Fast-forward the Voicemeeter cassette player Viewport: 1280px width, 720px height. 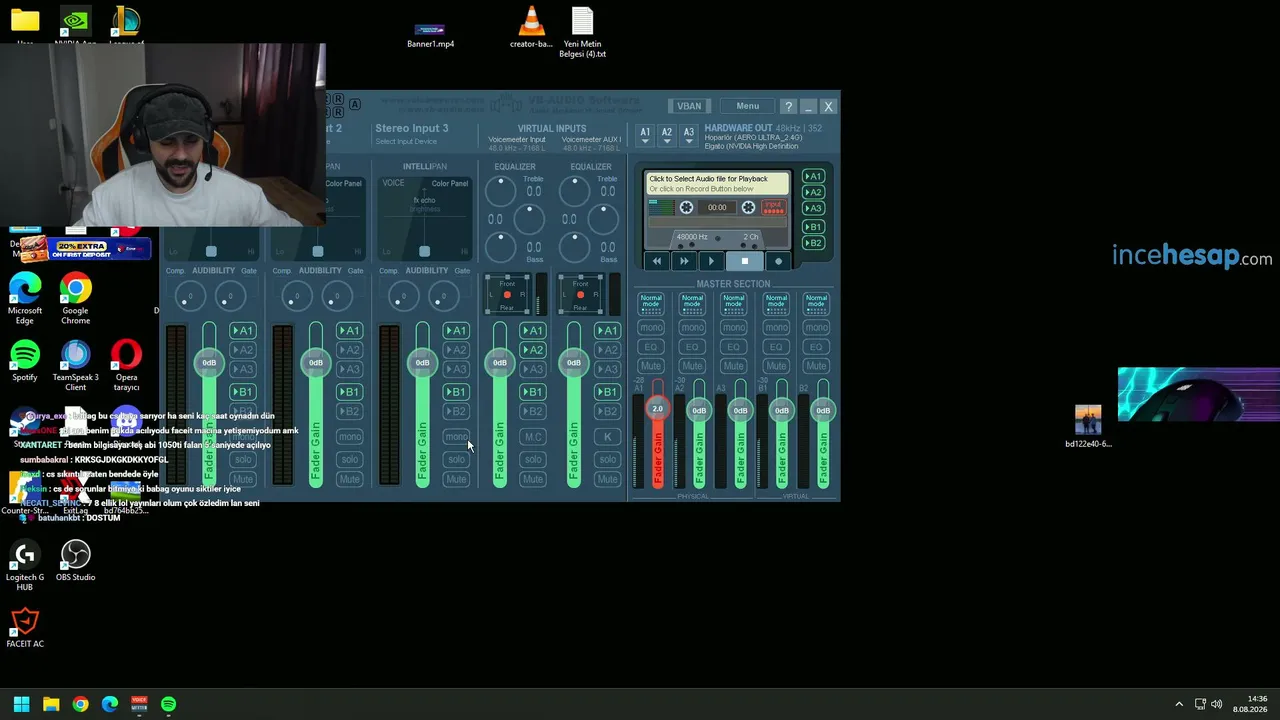684,262
